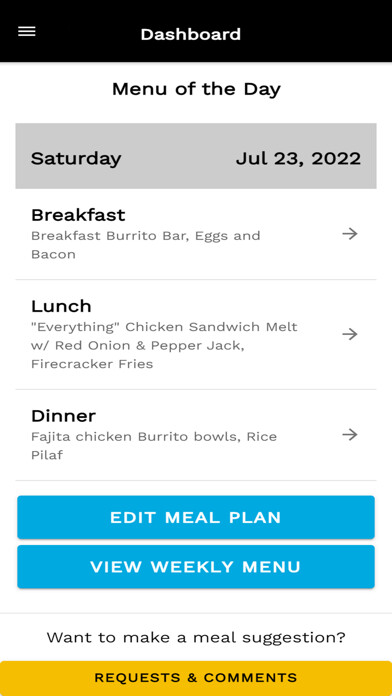Viewport: 392px width, 696px height.
Task: Open View Weekly Menu
Action: tap(196, 567)
